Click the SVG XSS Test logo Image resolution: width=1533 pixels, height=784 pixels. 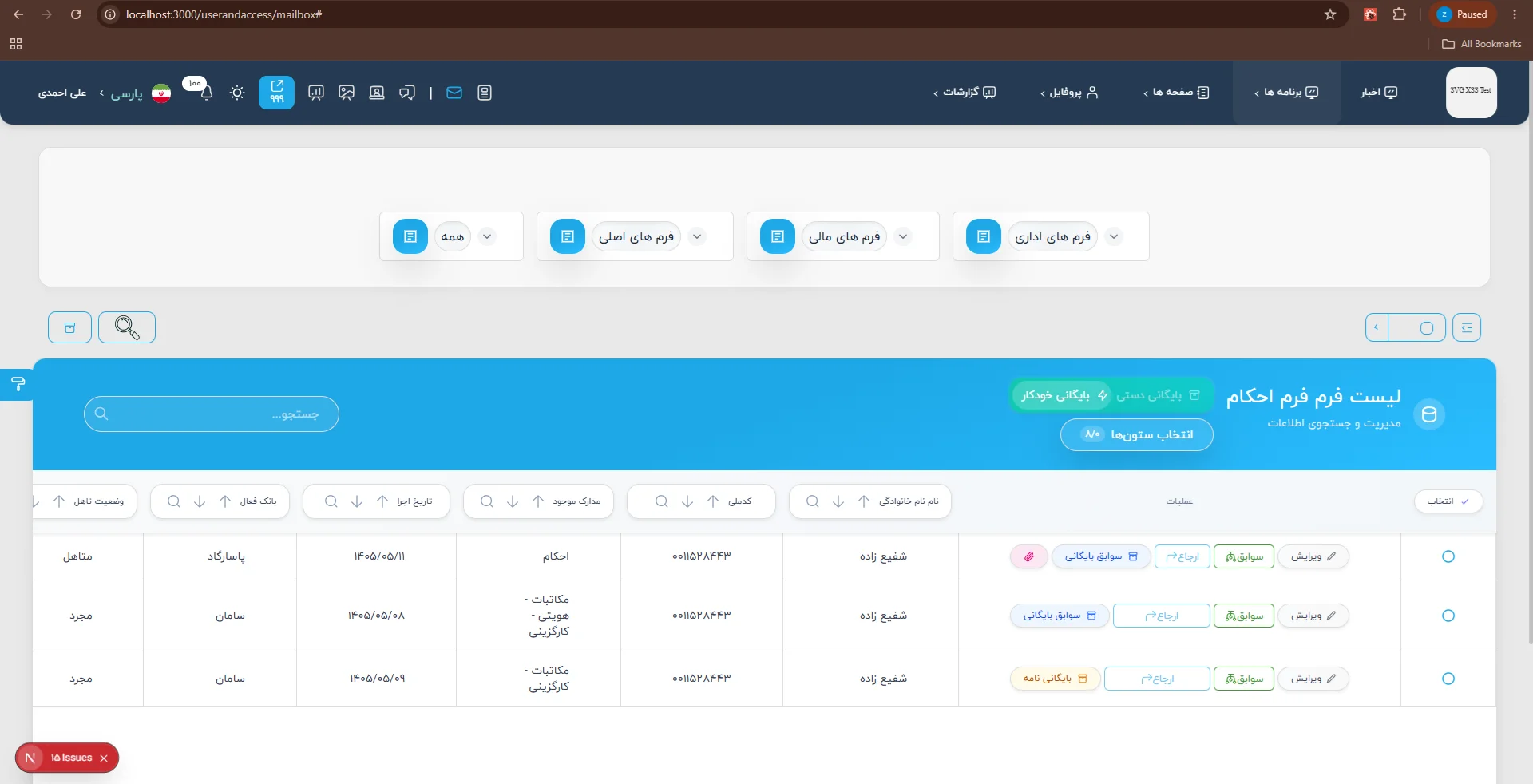point(1471,93)
